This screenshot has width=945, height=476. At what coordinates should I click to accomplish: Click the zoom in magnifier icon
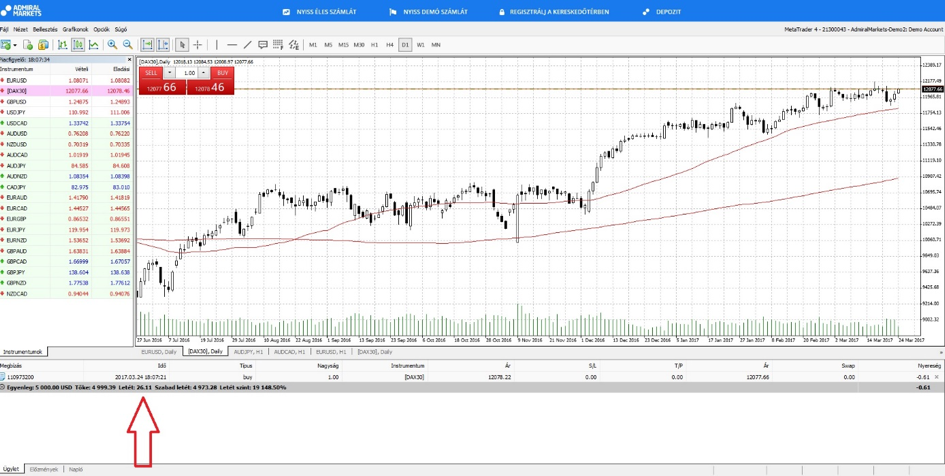112,45
